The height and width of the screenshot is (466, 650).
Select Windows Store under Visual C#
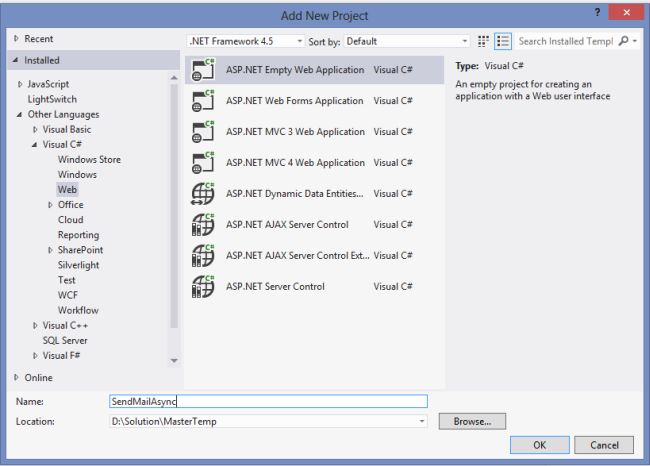89,159
